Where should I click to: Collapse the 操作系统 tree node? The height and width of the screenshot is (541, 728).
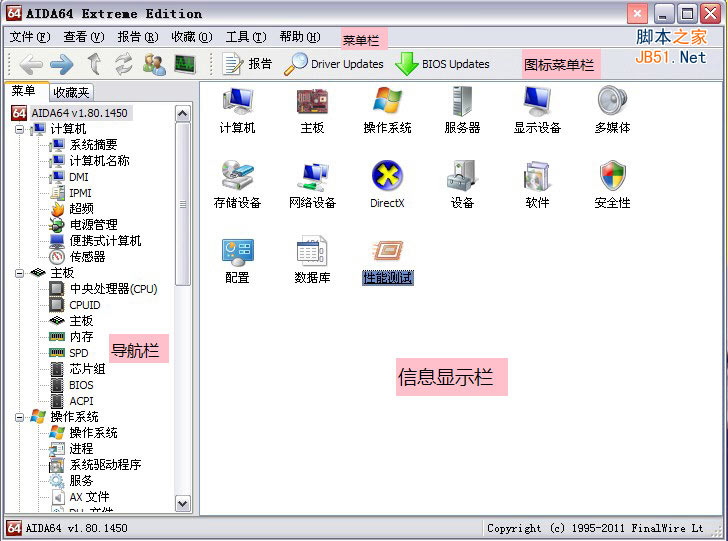(x=19, y=417)
